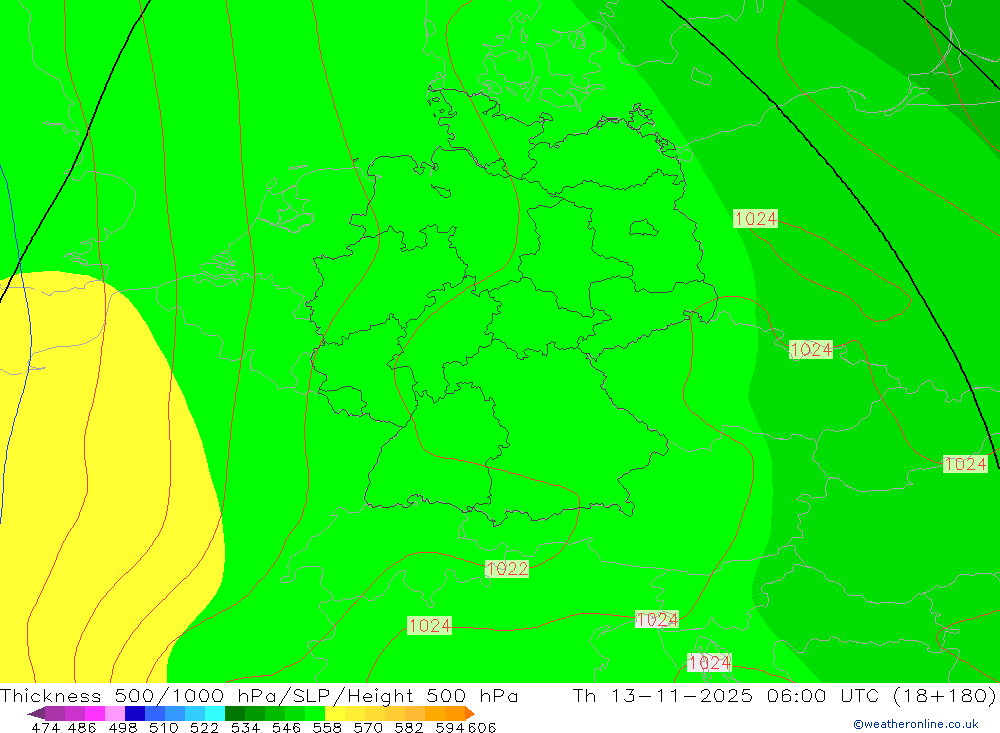Select the brightest green legend swatch before 558

click(315, 713)
